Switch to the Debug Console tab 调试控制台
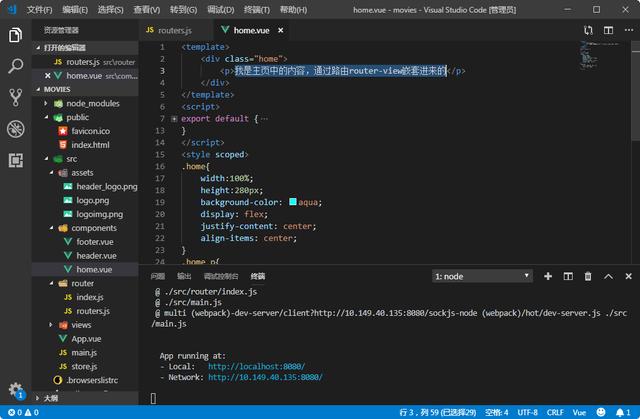The image size is (640, 419). 221,276
